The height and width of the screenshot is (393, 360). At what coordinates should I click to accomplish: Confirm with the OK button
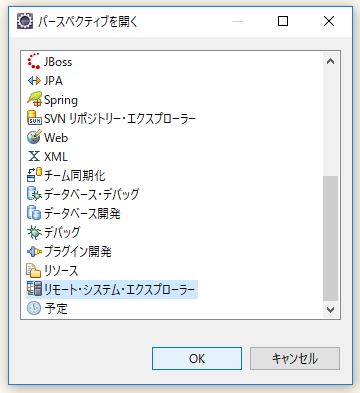[x=197, y=358]
